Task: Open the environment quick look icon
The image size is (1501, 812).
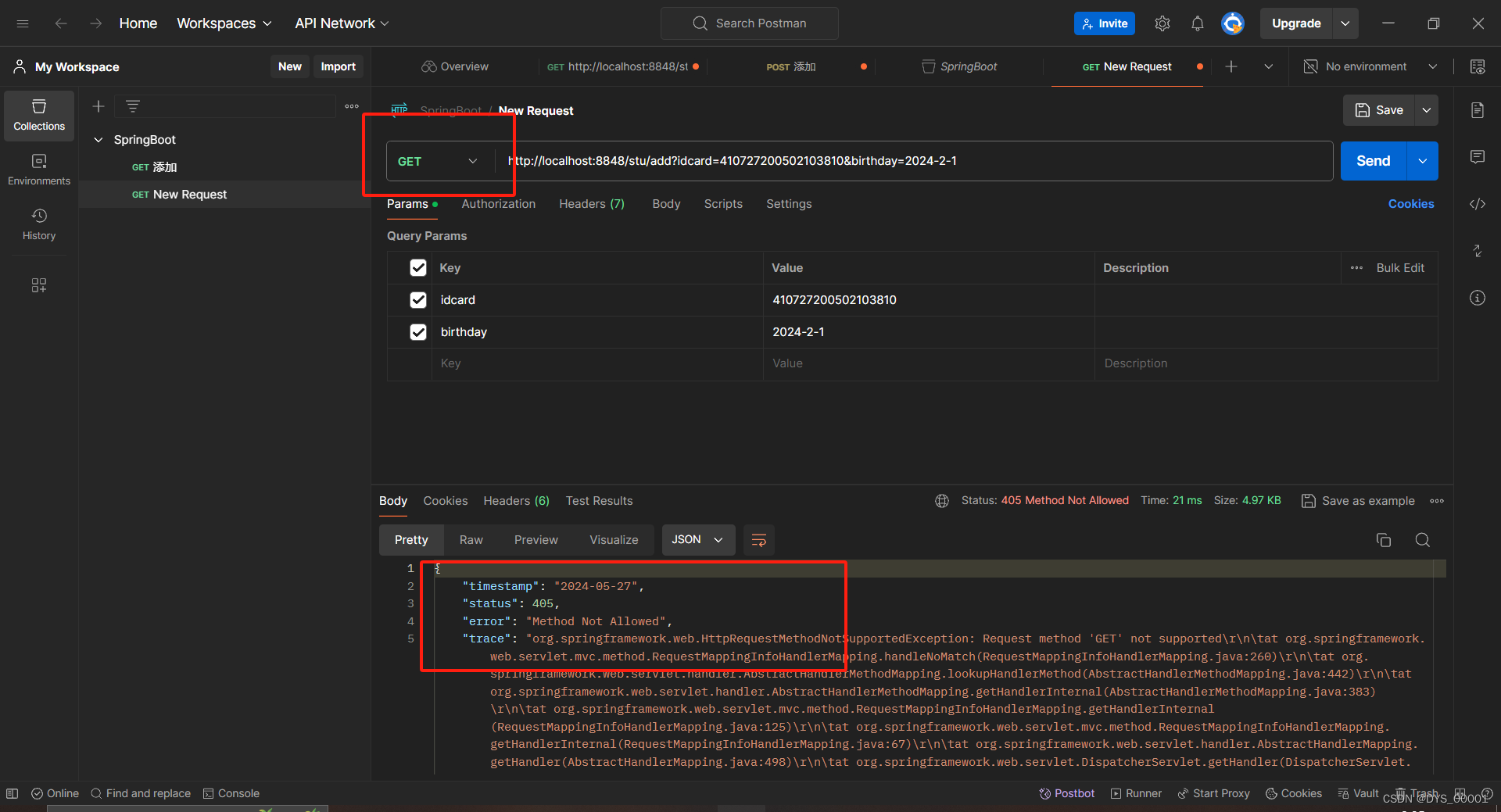Action: click(1478, 66)
